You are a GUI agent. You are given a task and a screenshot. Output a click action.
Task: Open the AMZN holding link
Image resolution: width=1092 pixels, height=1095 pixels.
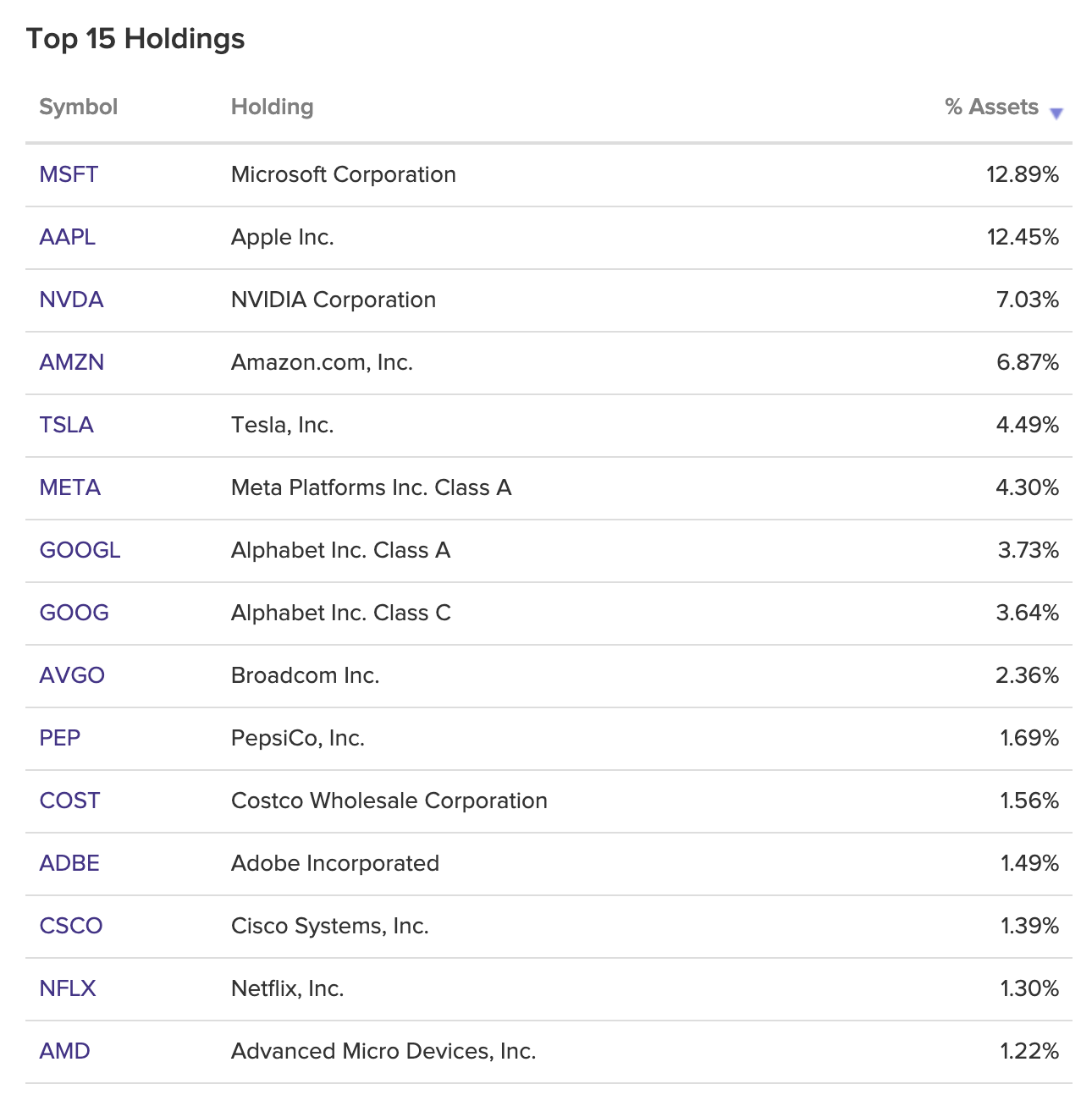(72, 362)
